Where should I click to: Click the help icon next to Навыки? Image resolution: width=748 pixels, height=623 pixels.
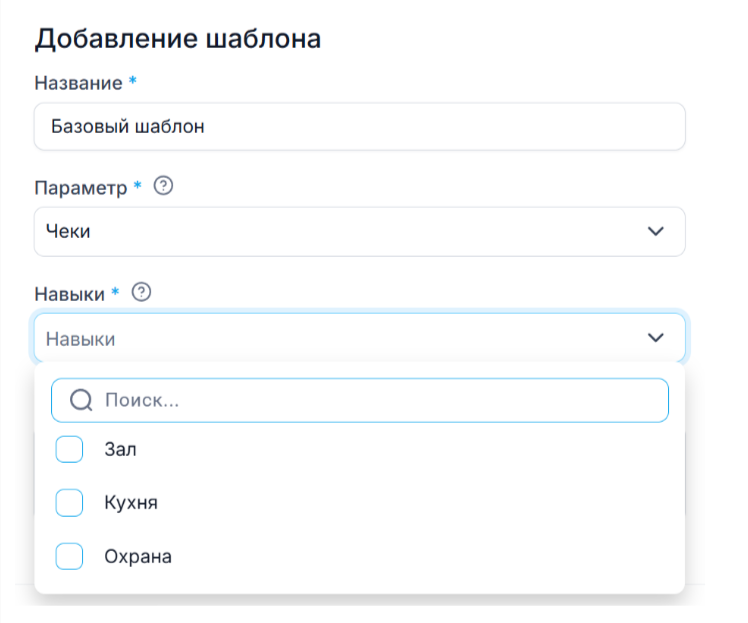[142, 293]
